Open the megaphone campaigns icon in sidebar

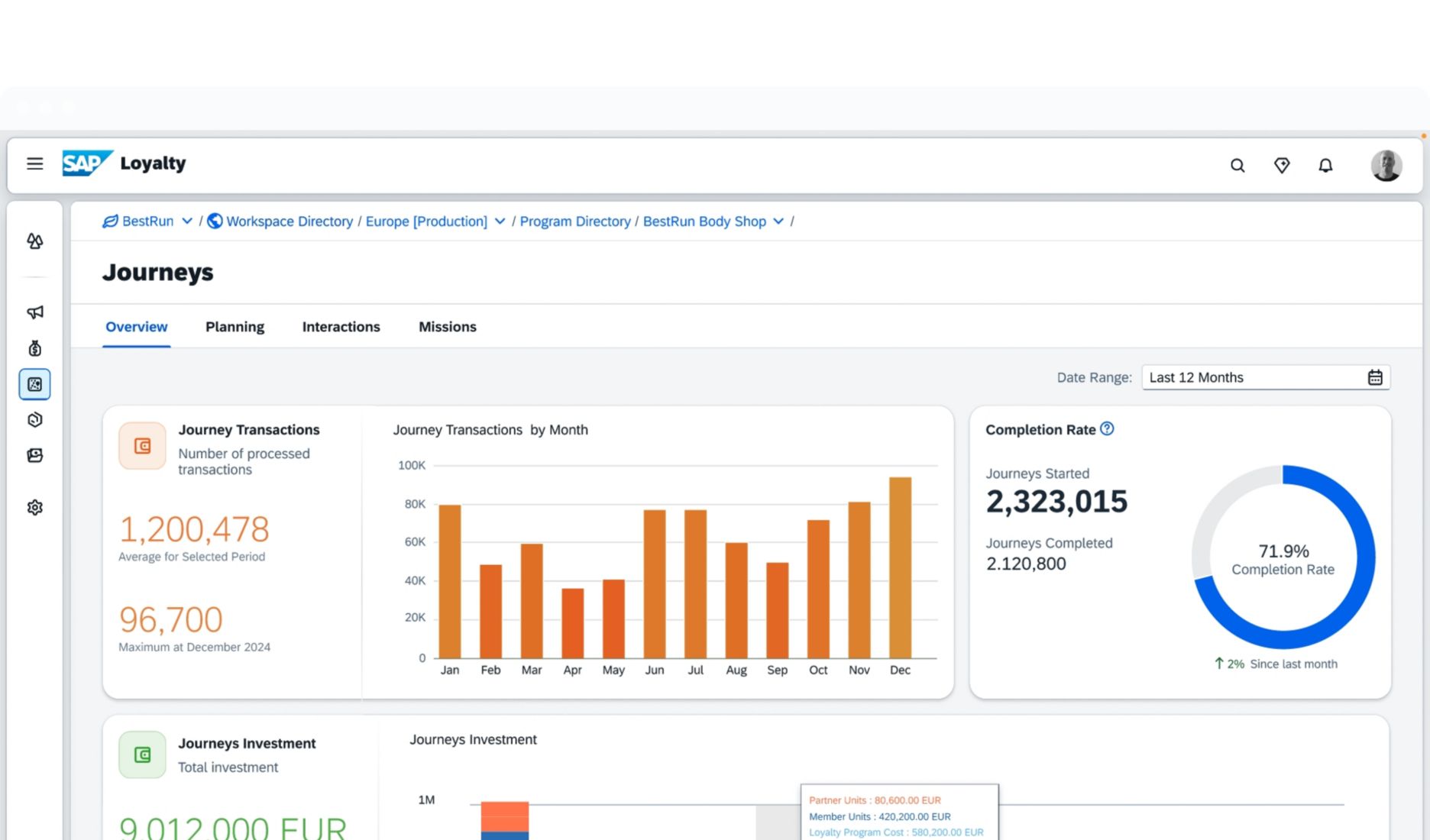[34, 312]
